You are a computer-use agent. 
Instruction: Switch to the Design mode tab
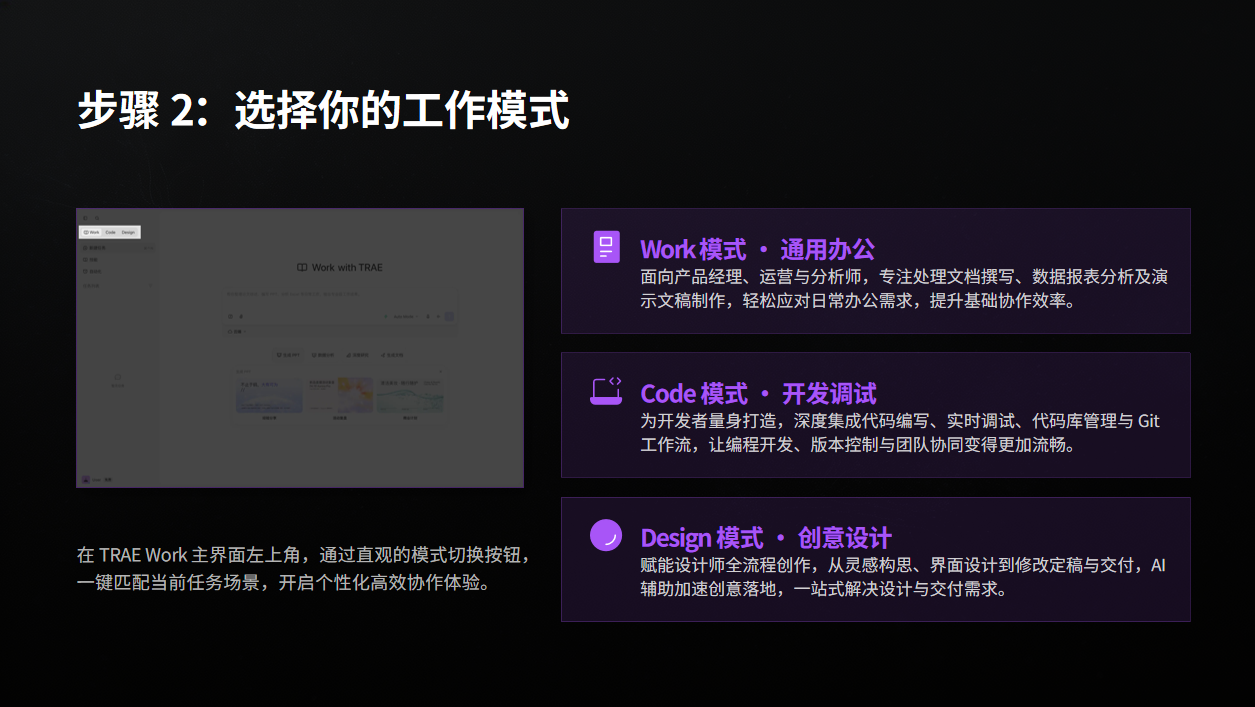point(128,232)
